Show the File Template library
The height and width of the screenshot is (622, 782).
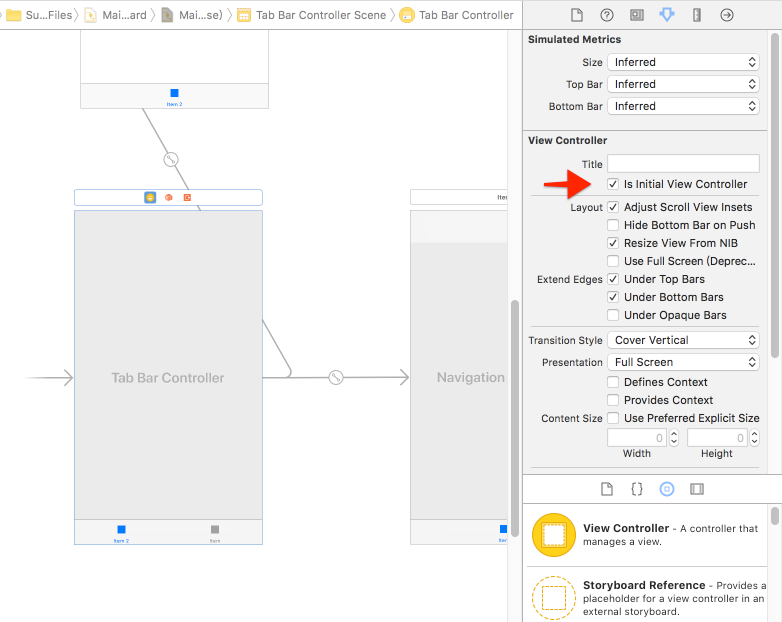[606, 489]
